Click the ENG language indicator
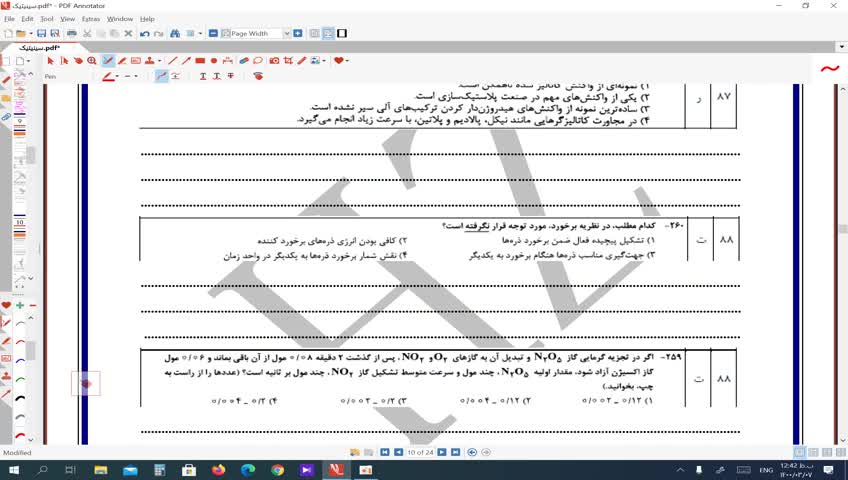The height and width of the screenshot is (480, 848). pos(766,470)
